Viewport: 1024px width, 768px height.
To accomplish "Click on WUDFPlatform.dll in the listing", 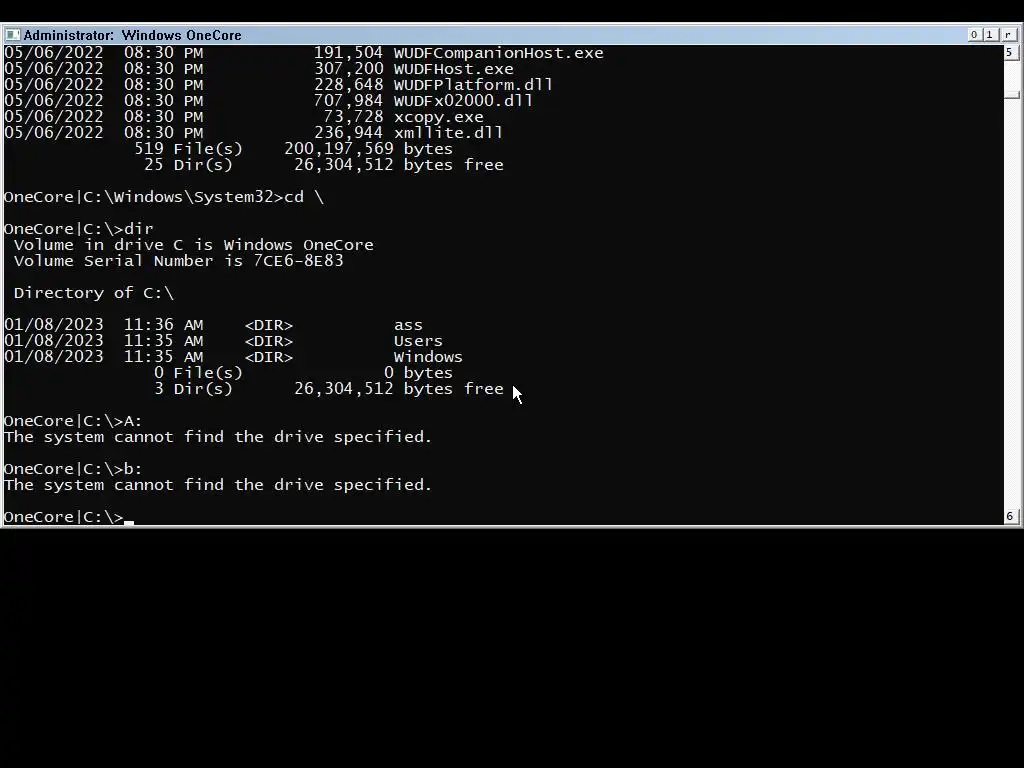I will pos(473,85).
